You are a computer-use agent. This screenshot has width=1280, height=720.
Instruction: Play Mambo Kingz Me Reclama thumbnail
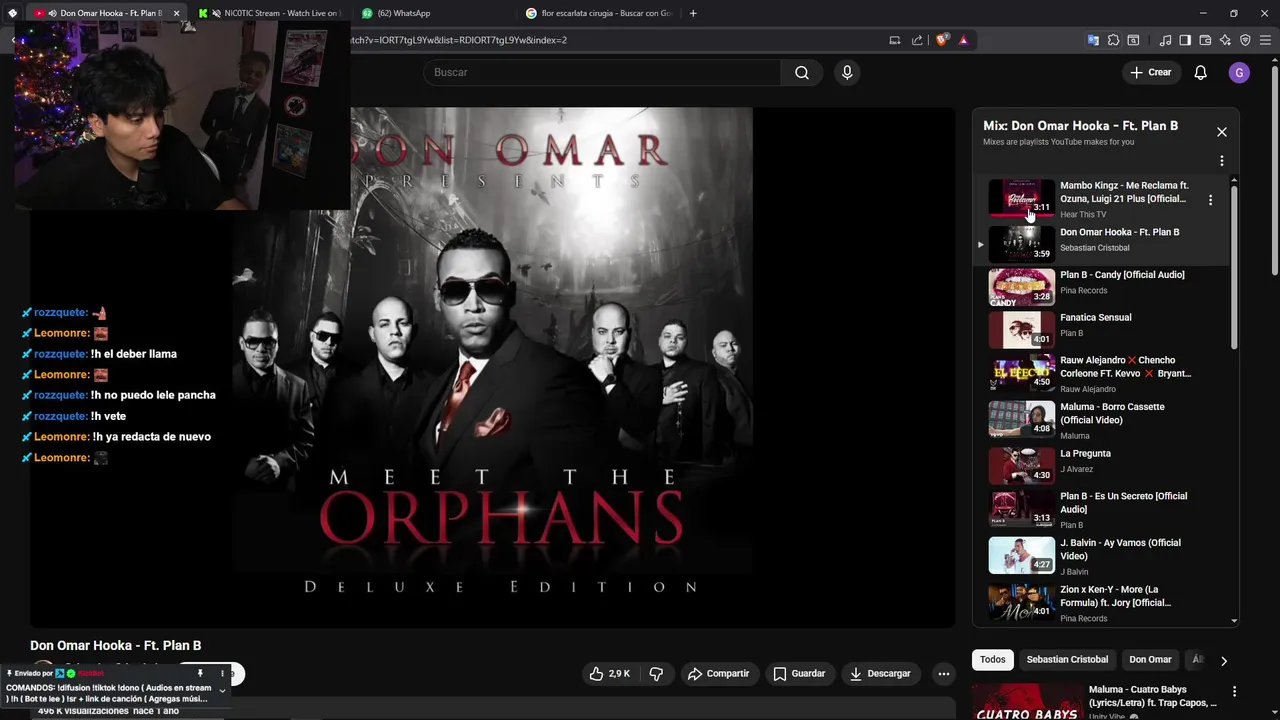point(1021,198)
